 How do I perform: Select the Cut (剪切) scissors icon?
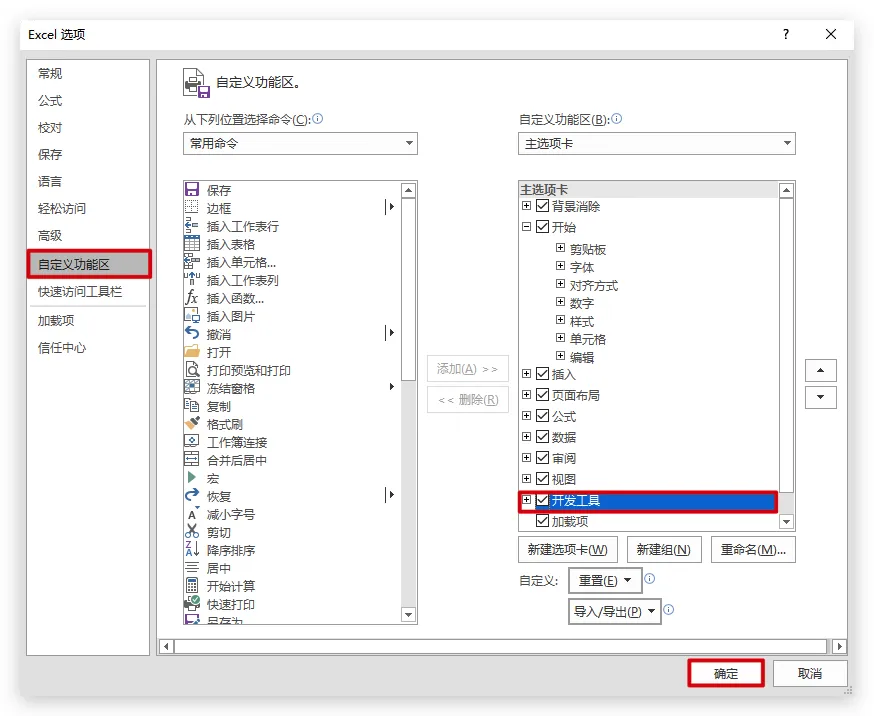[192, 531]
